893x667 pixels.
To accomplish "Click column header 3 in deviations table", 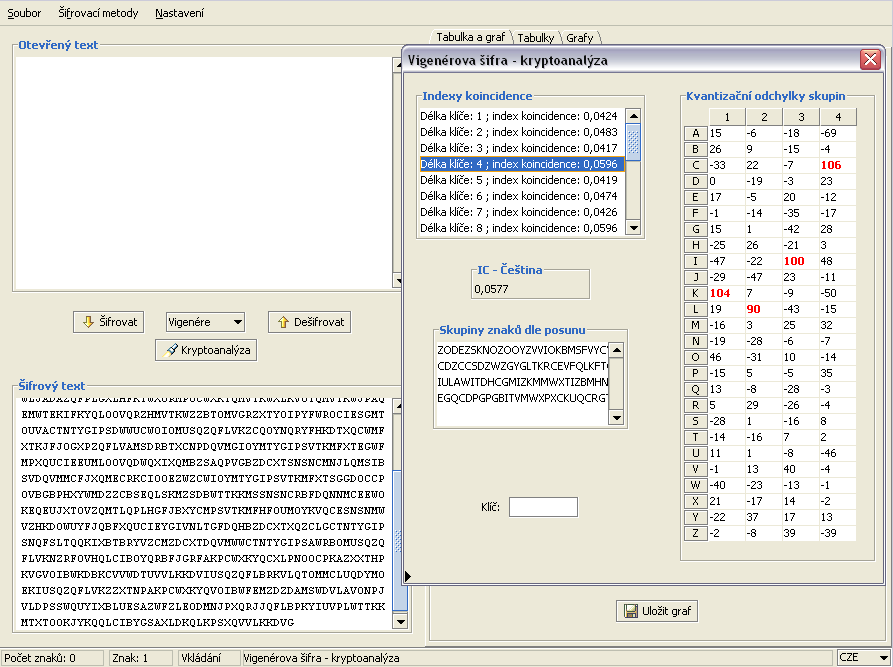I will tap(801, 117).
